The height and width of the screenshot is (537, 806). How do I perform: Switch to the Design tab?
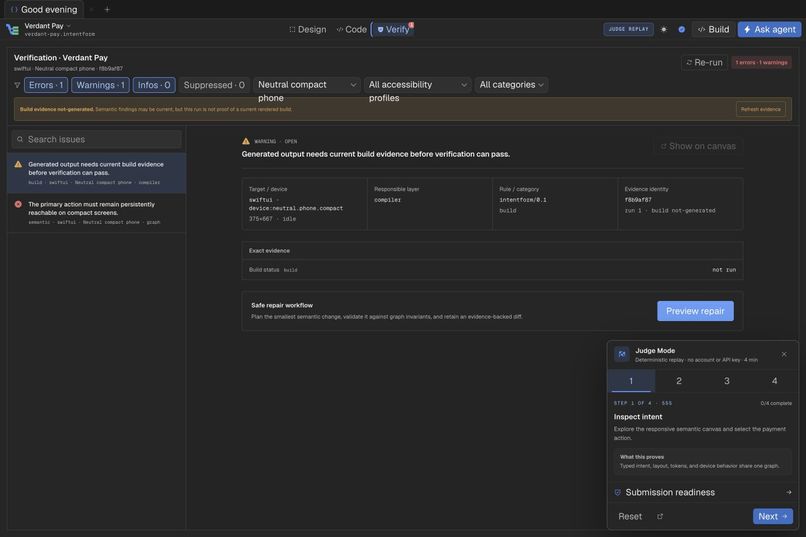click(x=307, y=29)
